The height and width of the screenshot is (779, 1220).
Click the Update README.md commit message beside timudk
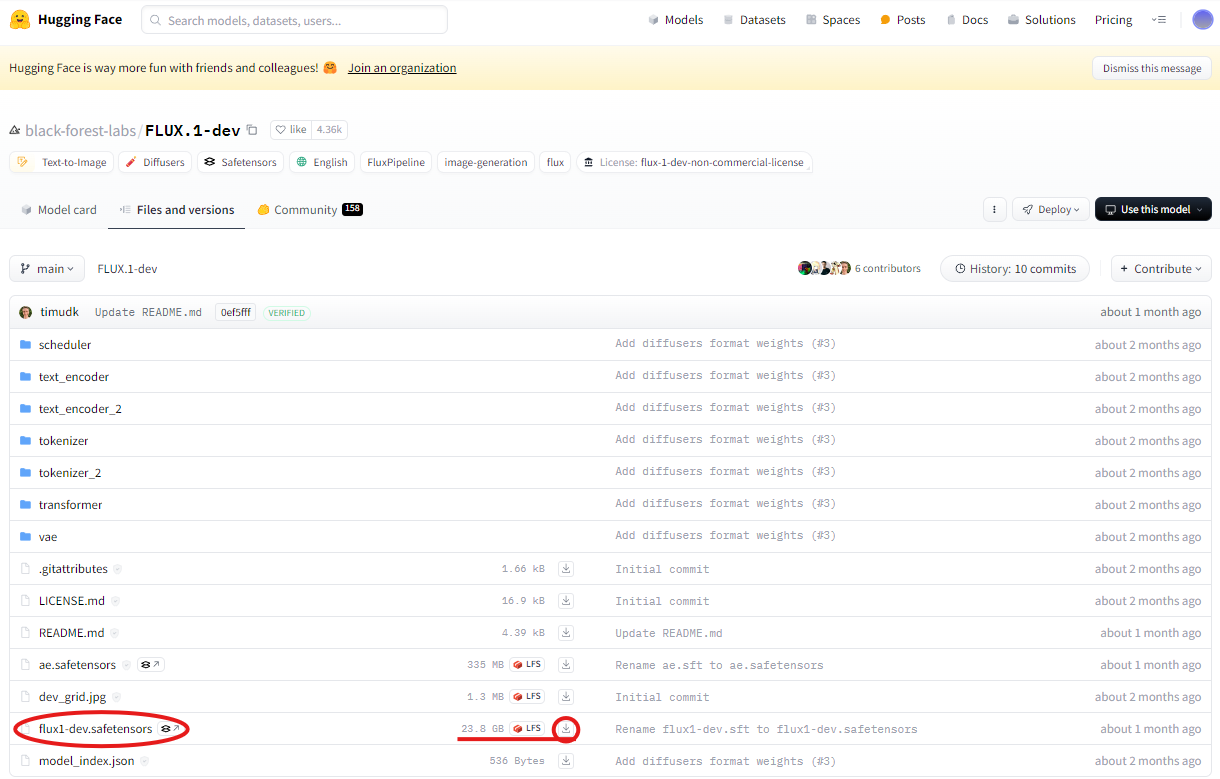tap(148, 312)
